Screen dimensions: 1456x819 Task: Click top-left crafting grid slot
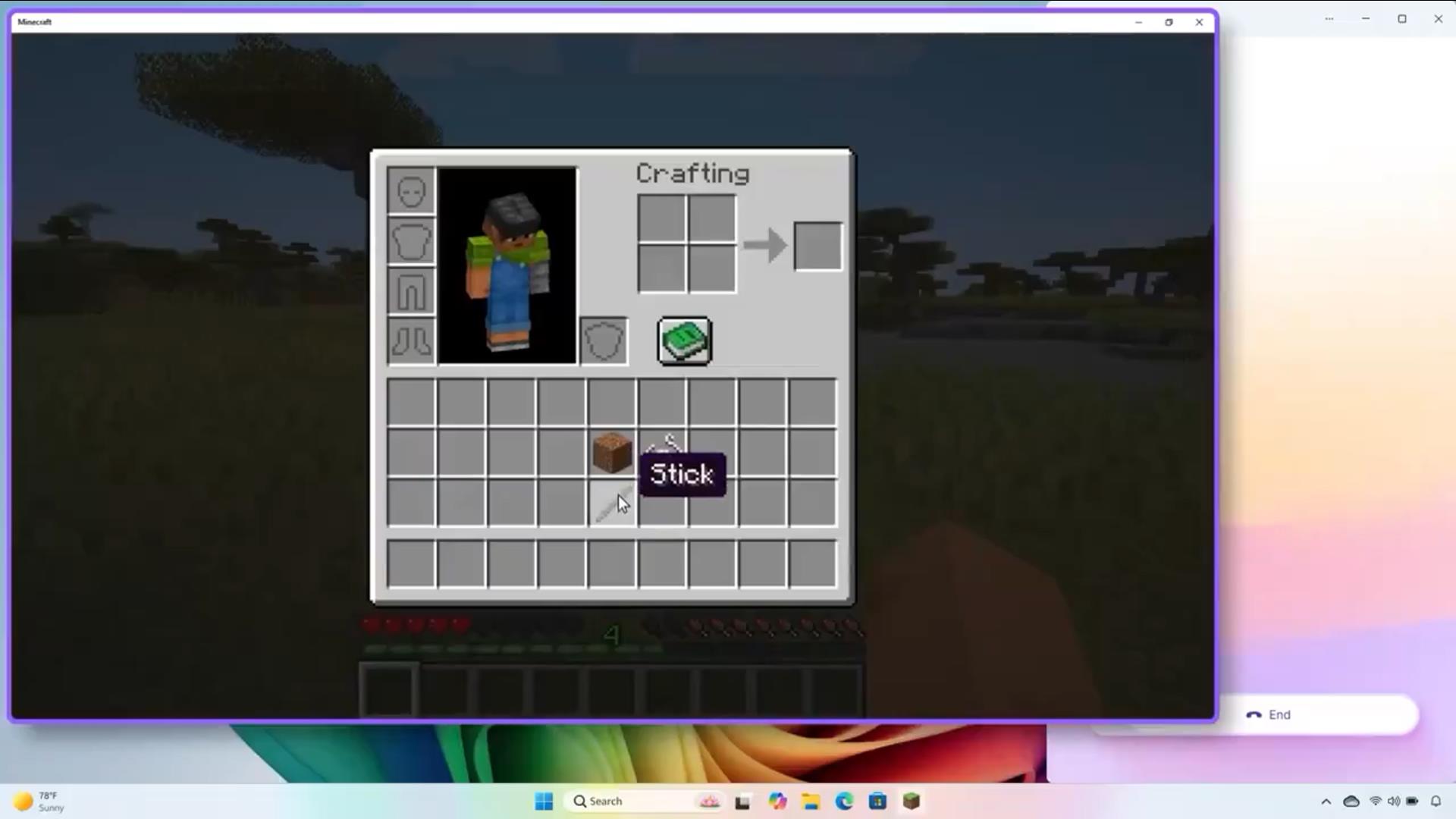pos(661,218)
